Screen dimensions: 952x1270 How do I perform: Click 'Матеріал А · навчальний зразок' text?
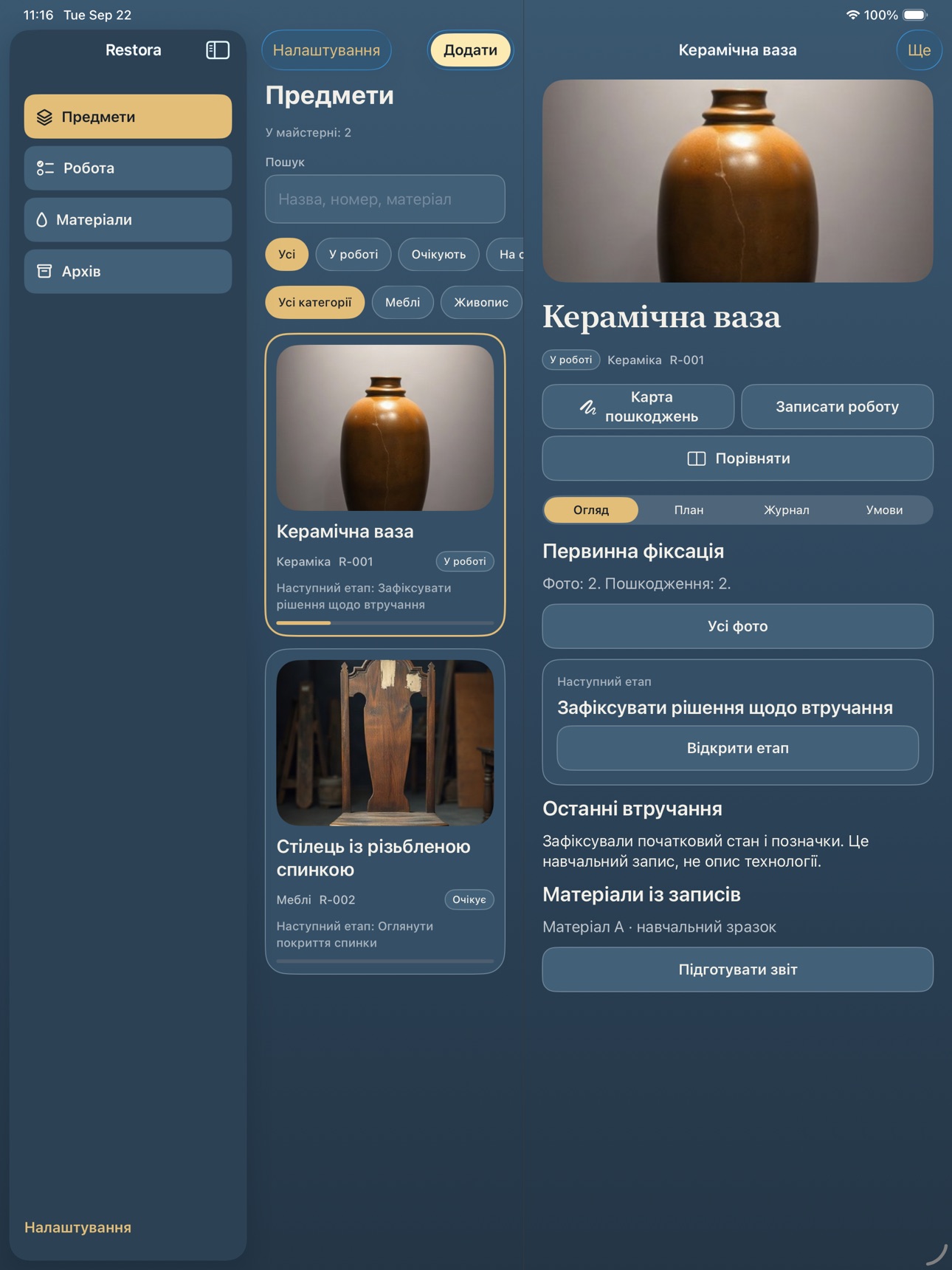click(659, 927)
